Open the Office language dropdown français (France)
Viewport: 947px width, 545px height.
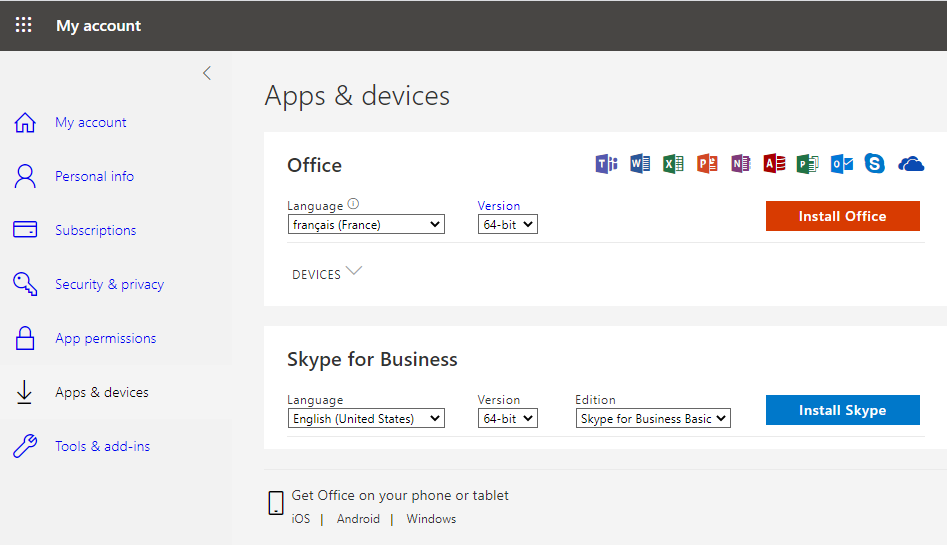point(366,224)
